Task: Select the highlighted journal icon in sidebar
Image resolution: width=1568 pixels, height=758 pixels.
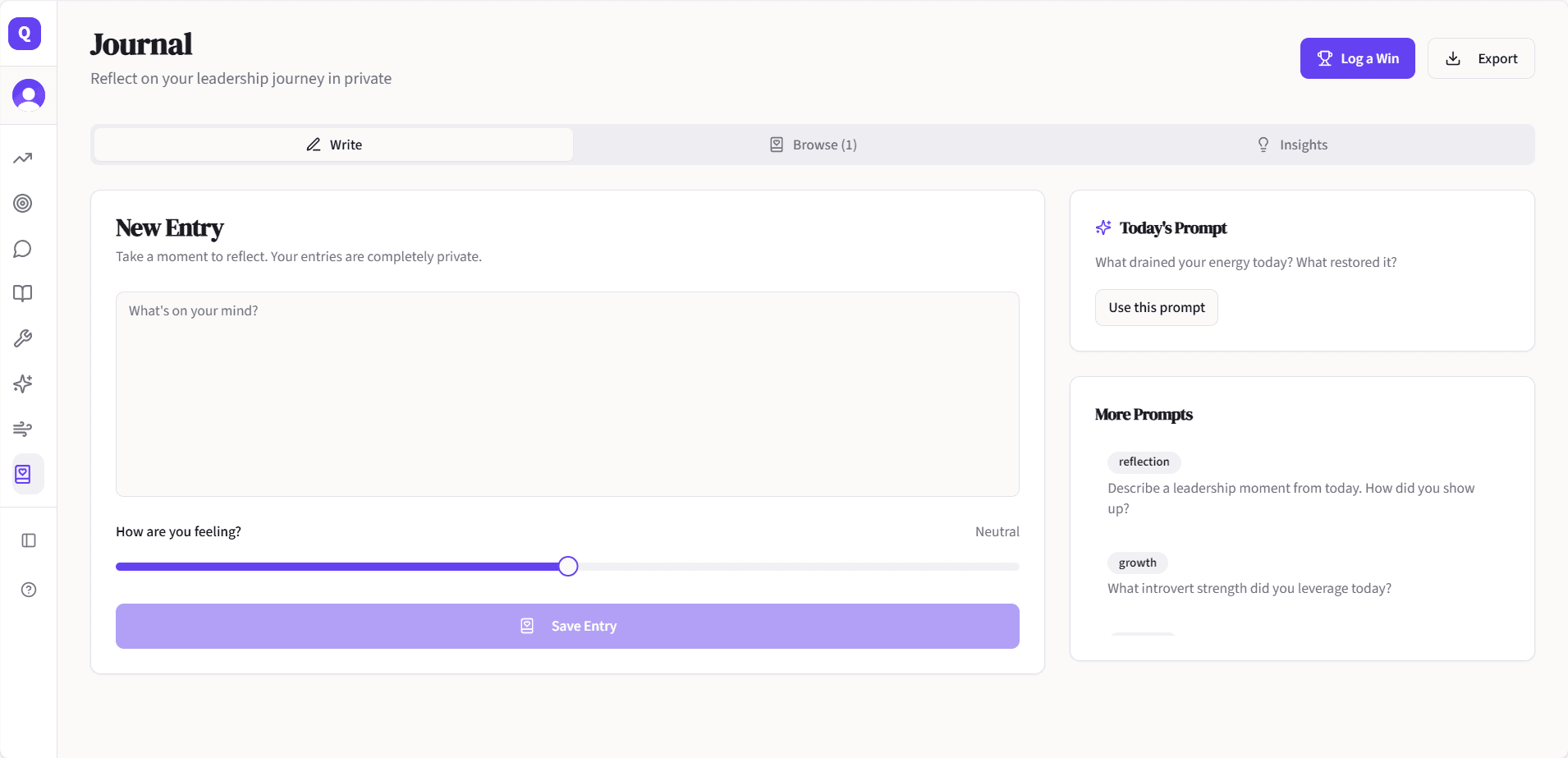Action: pyautogui.click(x=23, y=474)
